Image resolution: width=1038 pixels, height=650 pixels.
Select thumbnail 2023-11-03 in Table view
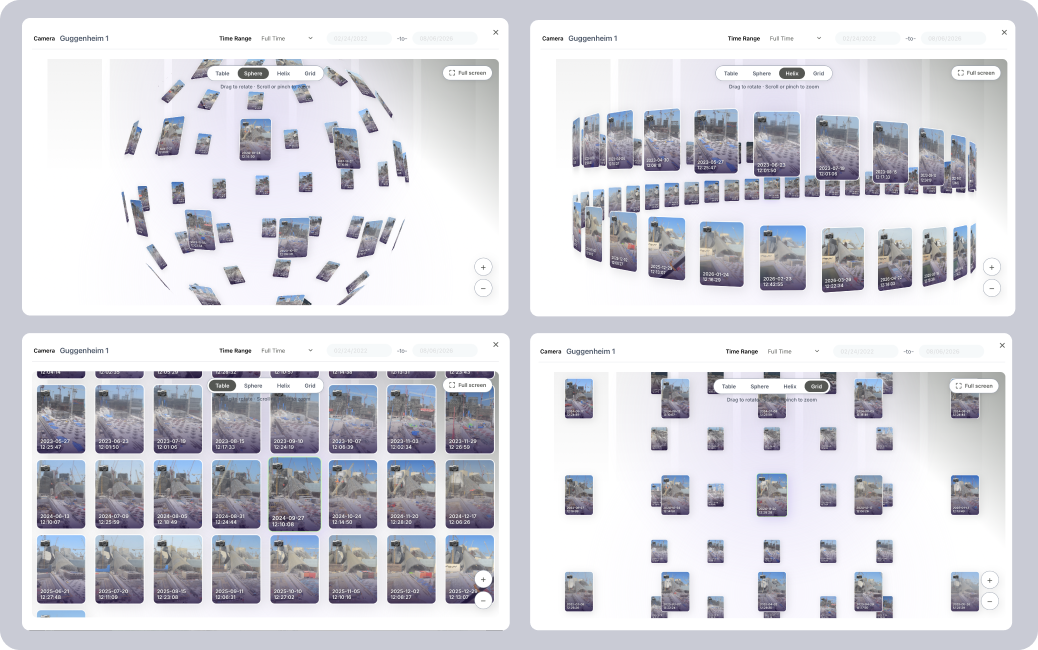coord(411,419)
